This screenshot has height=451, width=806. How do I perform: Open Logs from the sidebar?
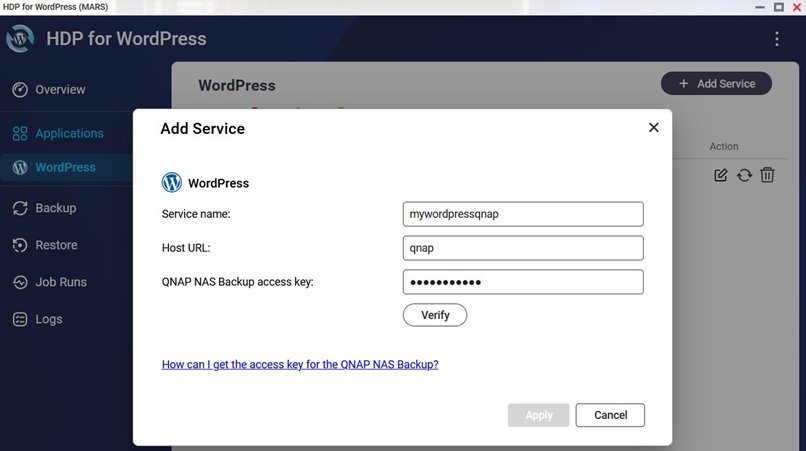[48, 319]
